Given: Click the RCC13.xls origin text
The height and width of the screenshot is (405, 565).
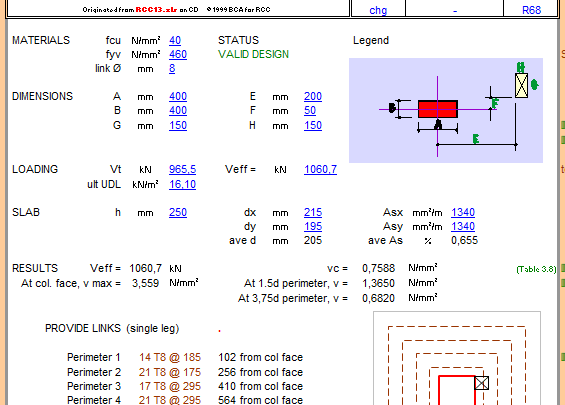Looking at the screenshot, I should click(x=156, y=10).
